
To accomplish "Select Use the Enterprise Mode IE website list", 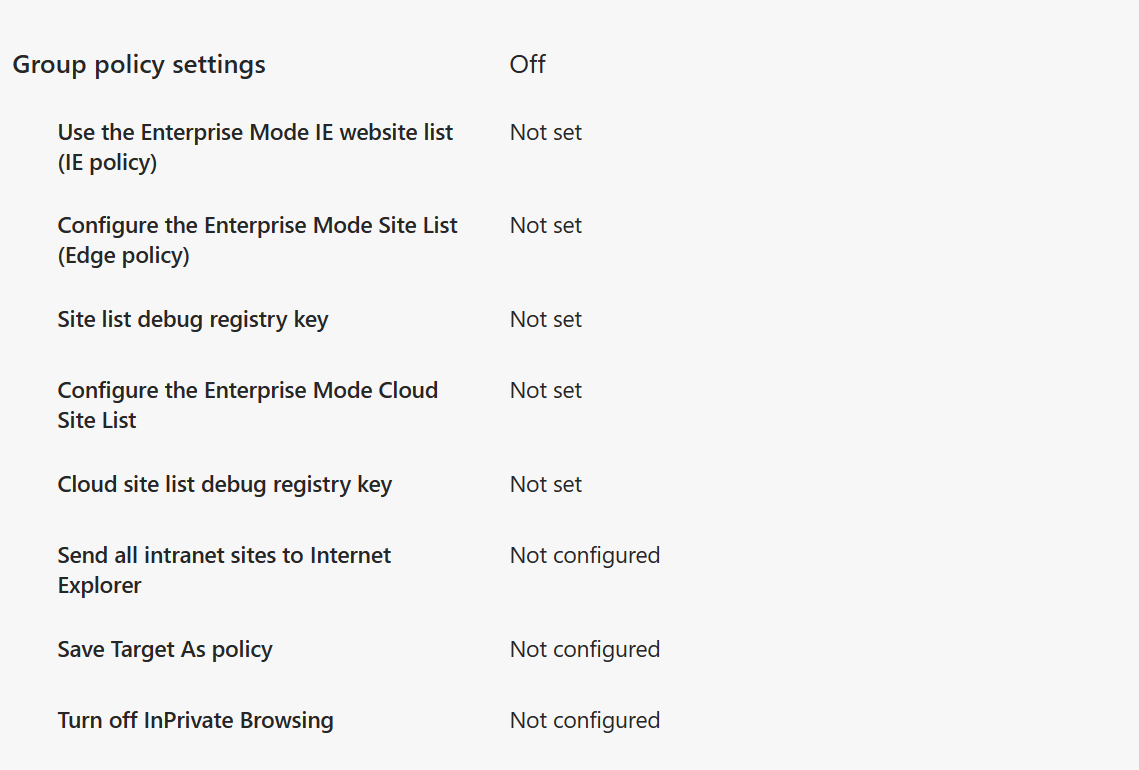I will click(x=255, y=147).
